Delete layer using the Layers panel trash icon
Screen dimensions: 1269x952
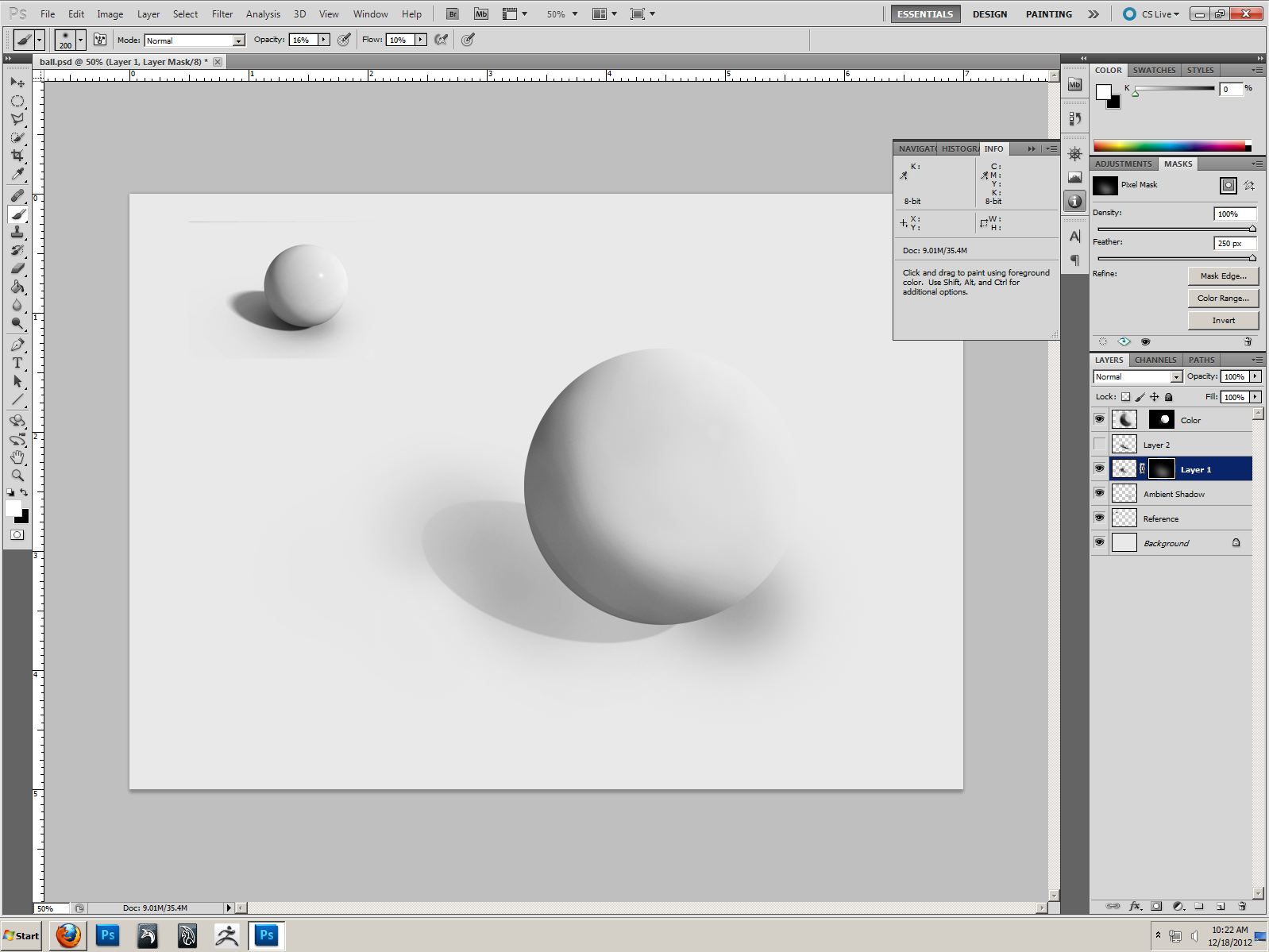coord(1242,906)
